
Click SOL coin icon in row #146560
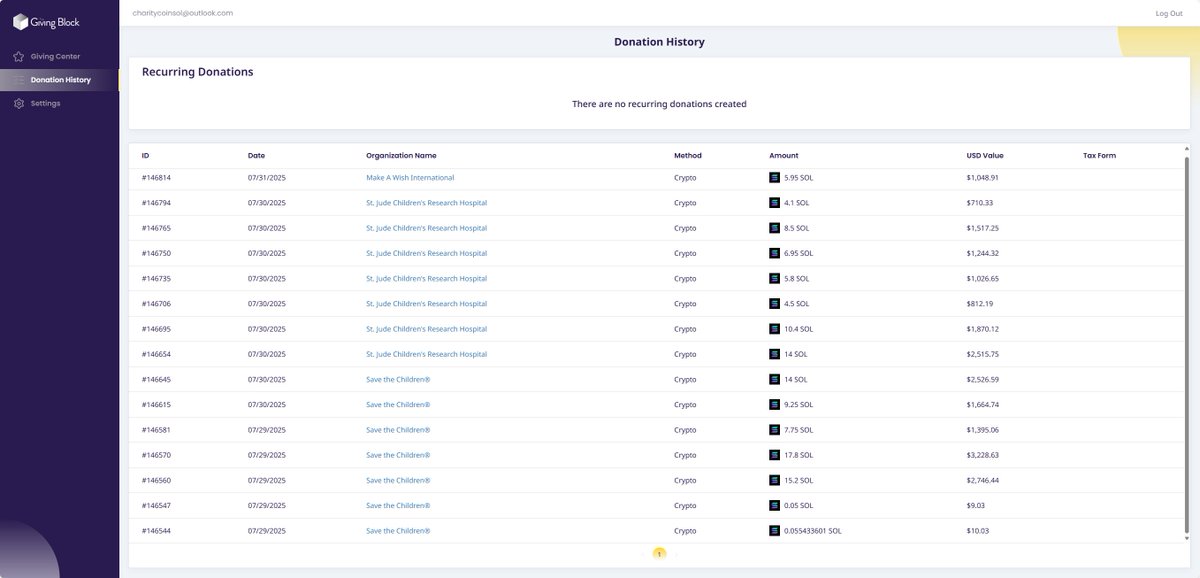(x=774, y=480)
